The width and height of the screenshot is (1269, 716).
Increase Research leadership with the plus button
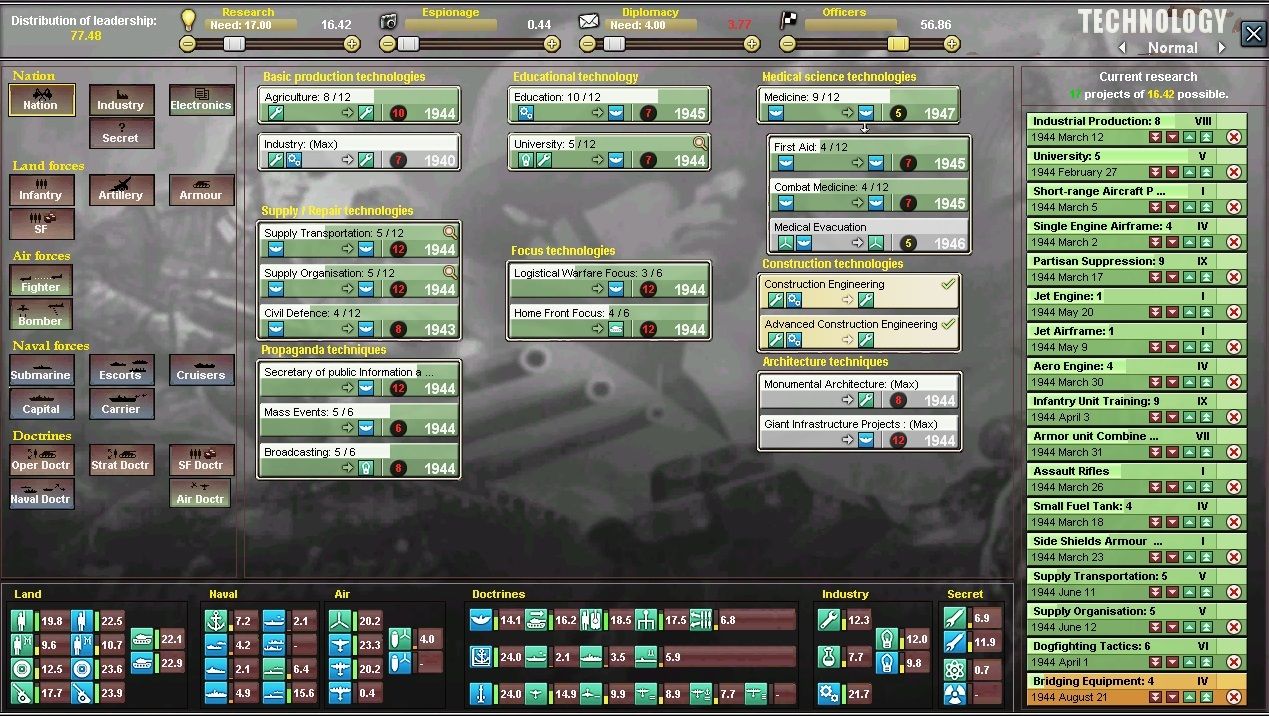tap(352, 44)
